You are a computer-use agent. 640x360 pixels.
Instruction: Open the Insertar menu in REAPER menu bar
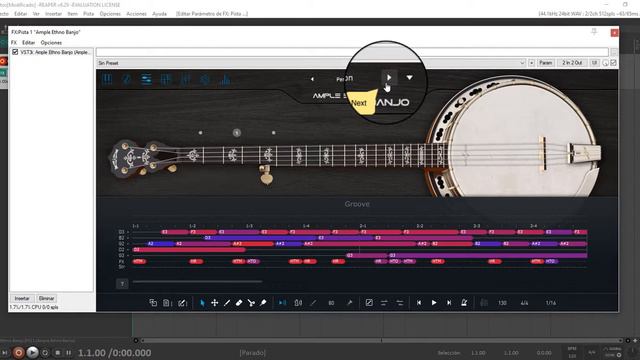tap(53, 14)
